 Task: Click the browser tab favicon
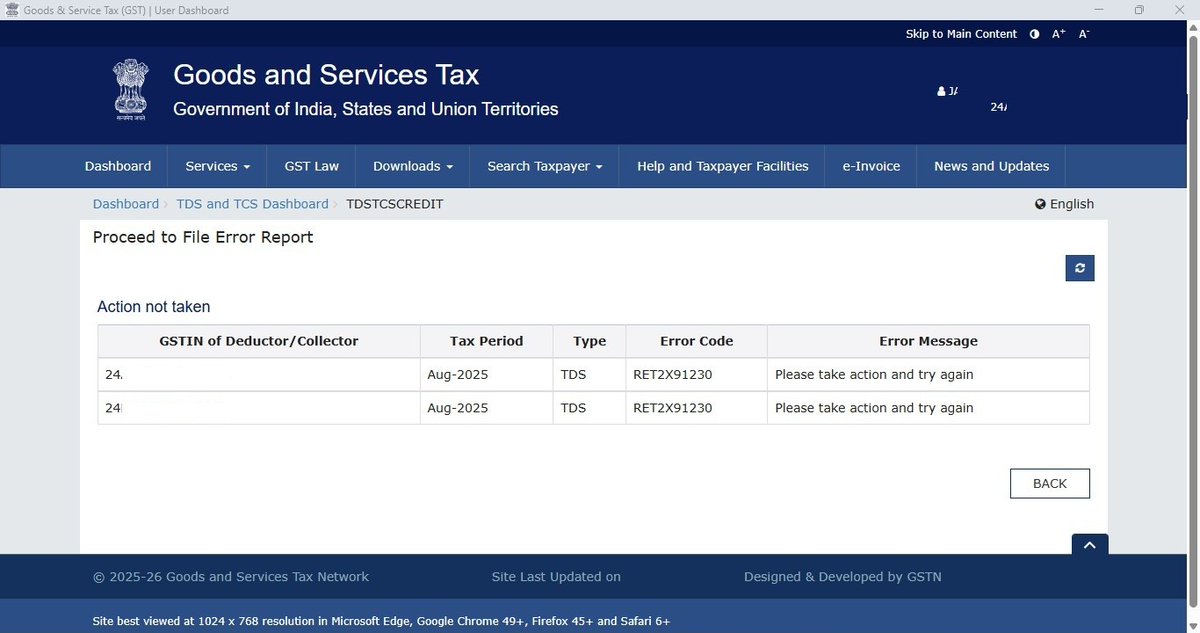11,10
